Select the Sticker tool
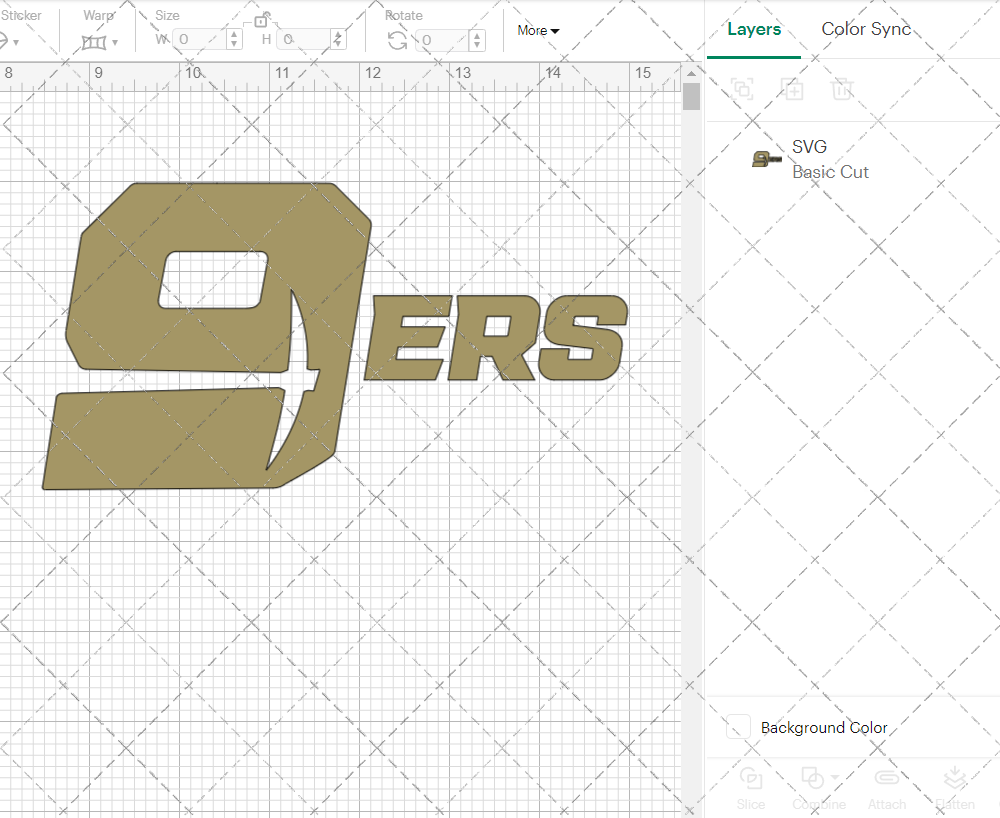 8,40
